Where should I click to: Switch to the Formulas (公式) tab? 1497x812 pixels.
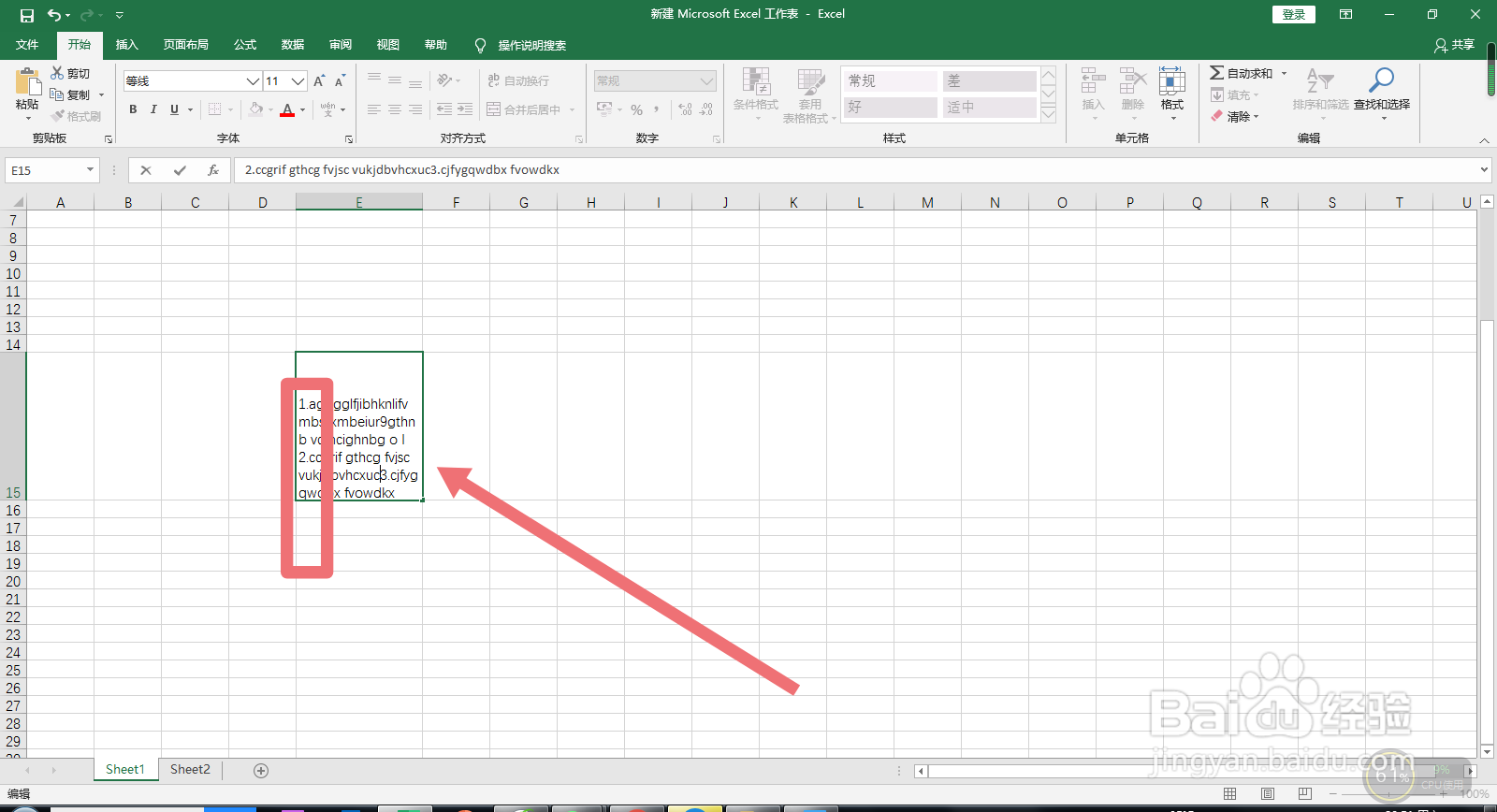click(245, 45)
